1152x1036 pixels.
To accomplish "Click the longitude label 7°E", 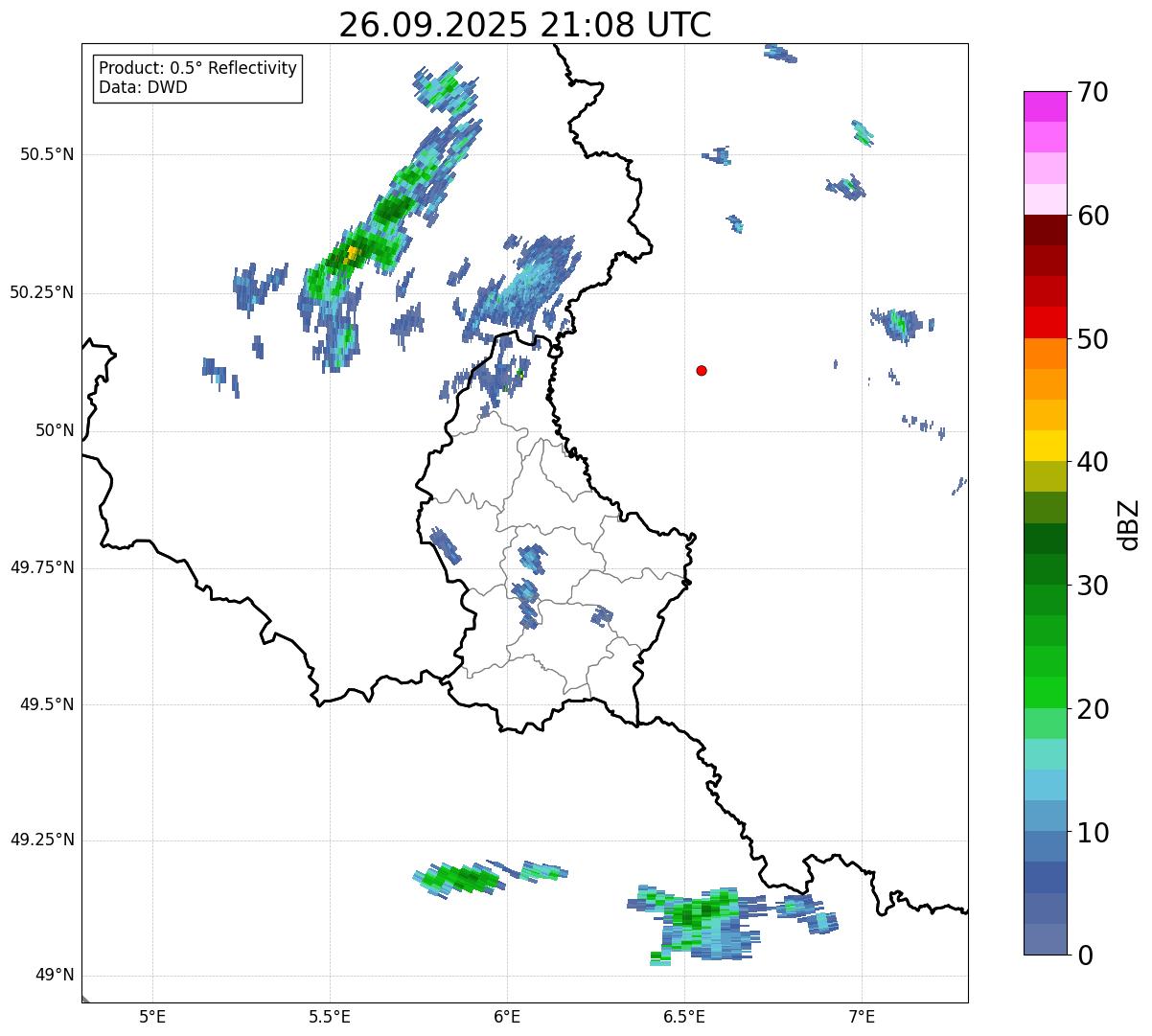I will [862, 1016].
